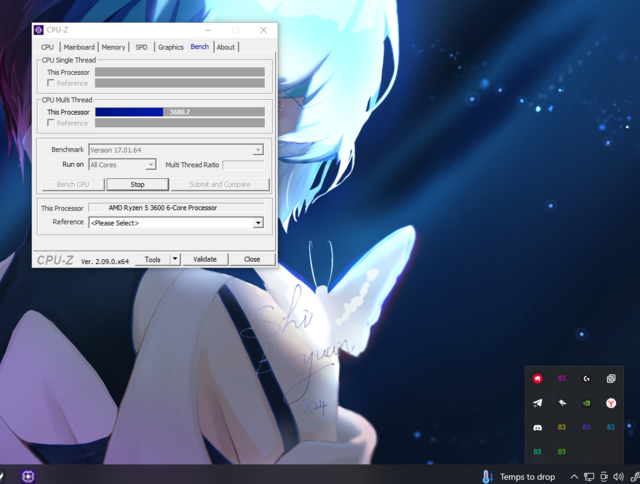
Task: Click the CPU-Z icon in the taskbar
Action: [29, 476]
